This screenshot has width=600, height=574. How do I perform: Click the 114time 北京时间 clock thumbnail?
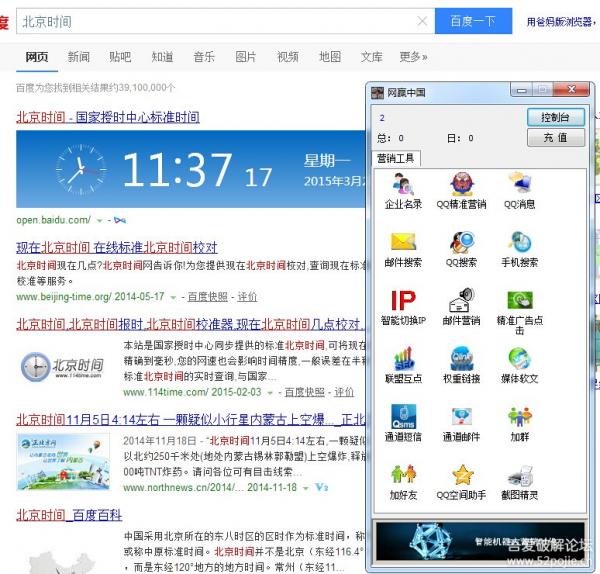62,367
